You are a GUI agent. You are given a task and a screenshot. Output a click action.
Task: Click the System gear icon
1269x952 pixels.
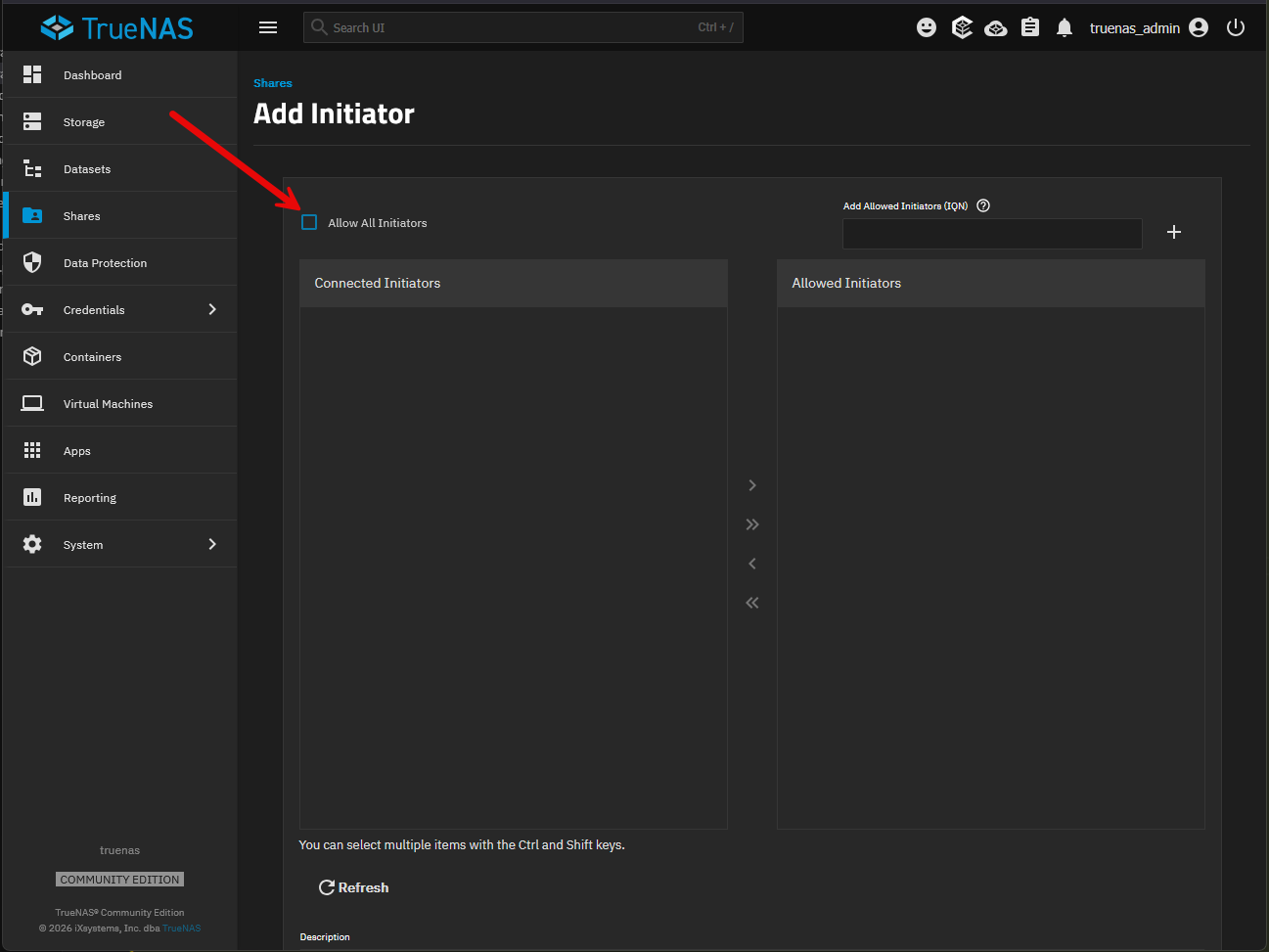pos(32,544)
